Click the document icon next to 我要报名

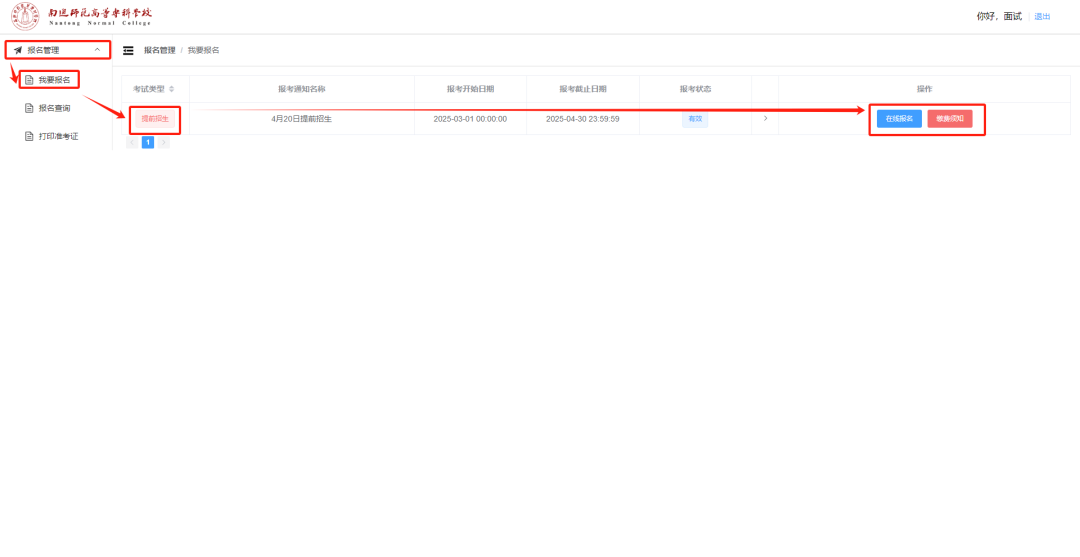tap(29, 80)
